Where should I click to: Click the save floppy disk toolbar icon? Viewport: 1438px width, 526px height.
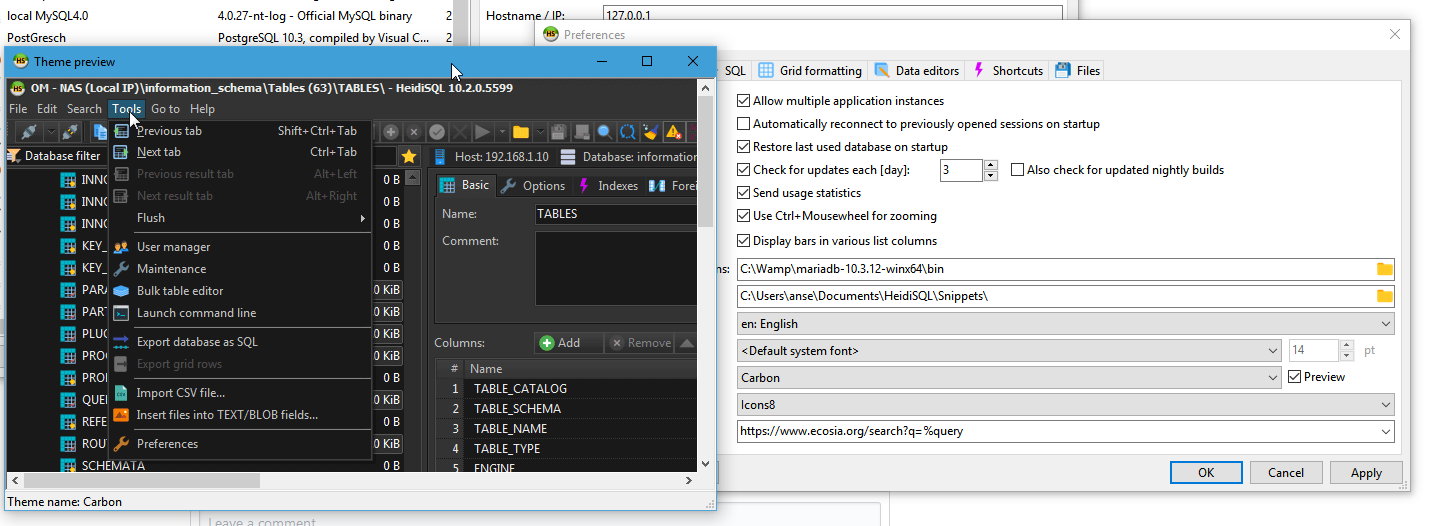pyautogui.click(x=559, y=132)
